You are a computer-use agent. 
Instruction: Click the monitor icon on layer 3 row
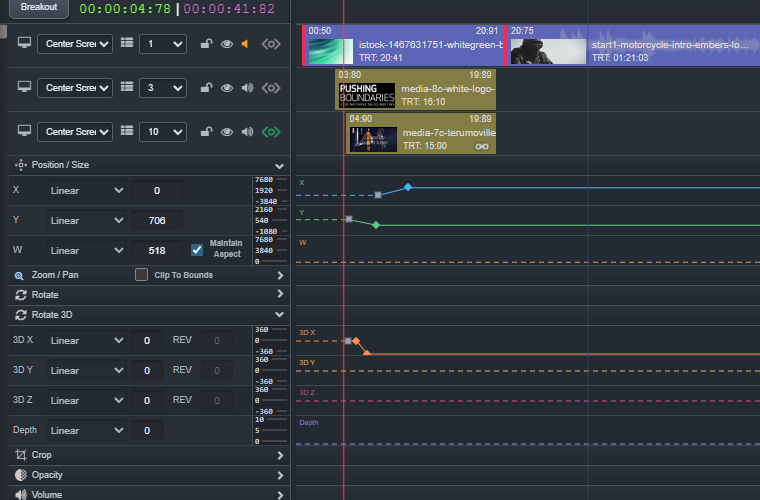pyautogui.click(x=24, y=87)
